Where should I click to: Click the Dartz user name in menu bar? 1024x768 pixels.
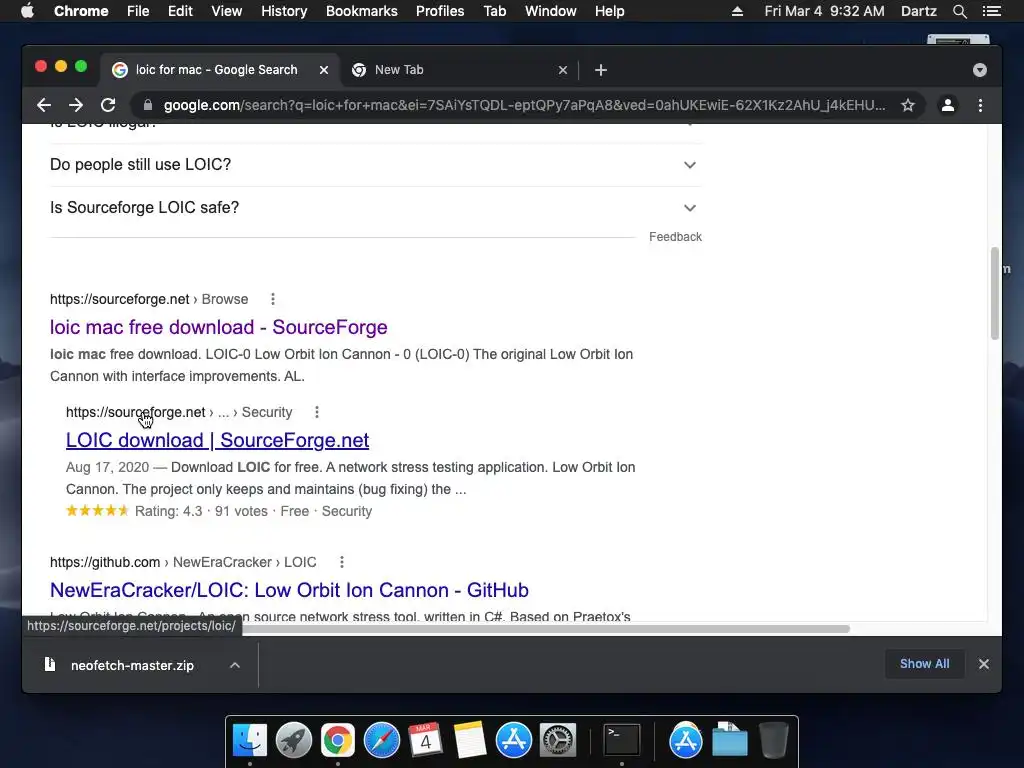(918, 11)
